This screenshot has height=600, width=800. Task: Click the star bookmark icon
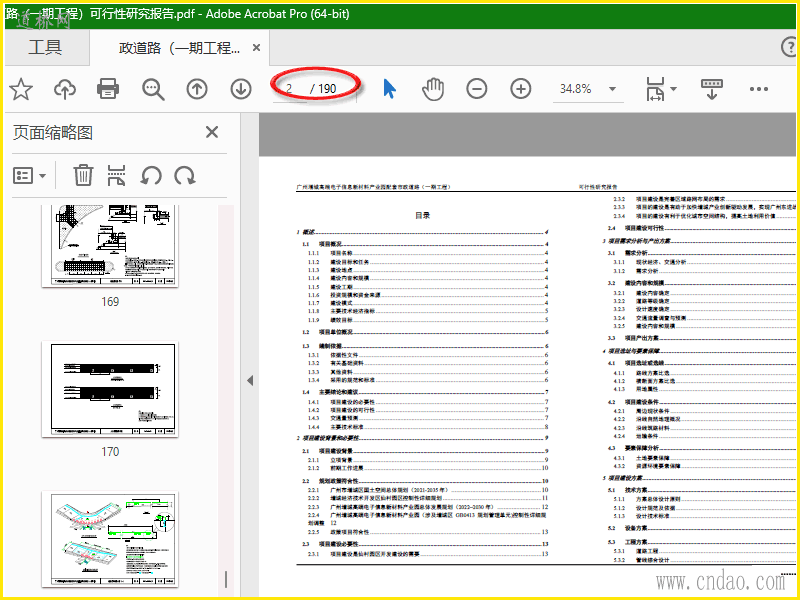point(21,89)
